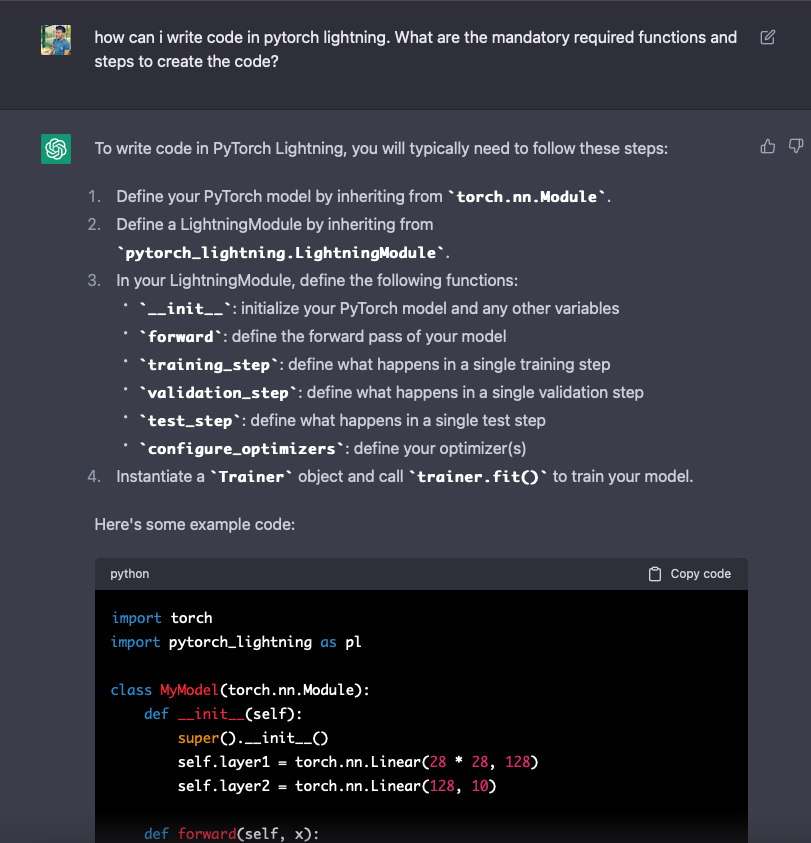
Task: Click `pytorch_lightning.LightningModule` inline code
Action: click(281, 253)
